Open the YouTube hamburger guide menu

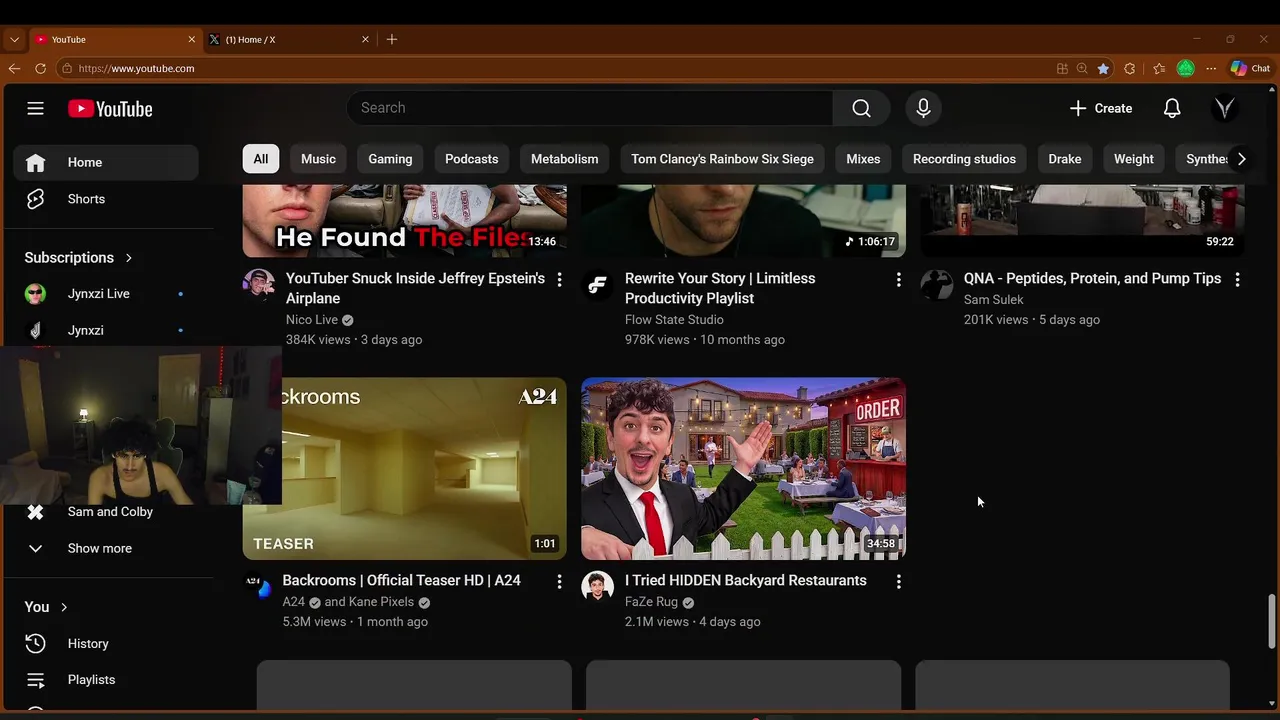(35, 108)
